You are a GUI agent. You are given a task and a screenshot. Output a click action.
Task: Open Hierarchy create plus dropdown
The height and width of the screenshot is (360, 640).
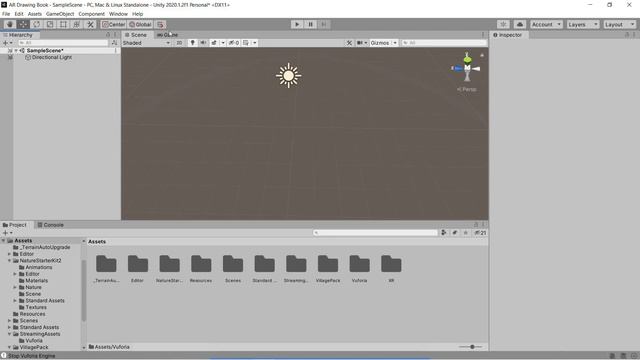(x=7, y=43)
